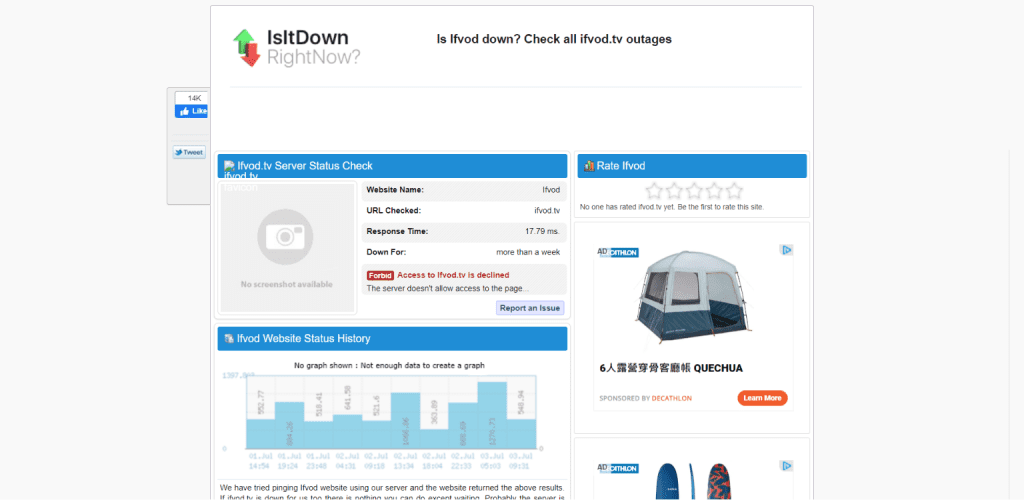Click the Ifvod.tv Server Status Check header
The image size is (1024, 500).
(392, 166)
